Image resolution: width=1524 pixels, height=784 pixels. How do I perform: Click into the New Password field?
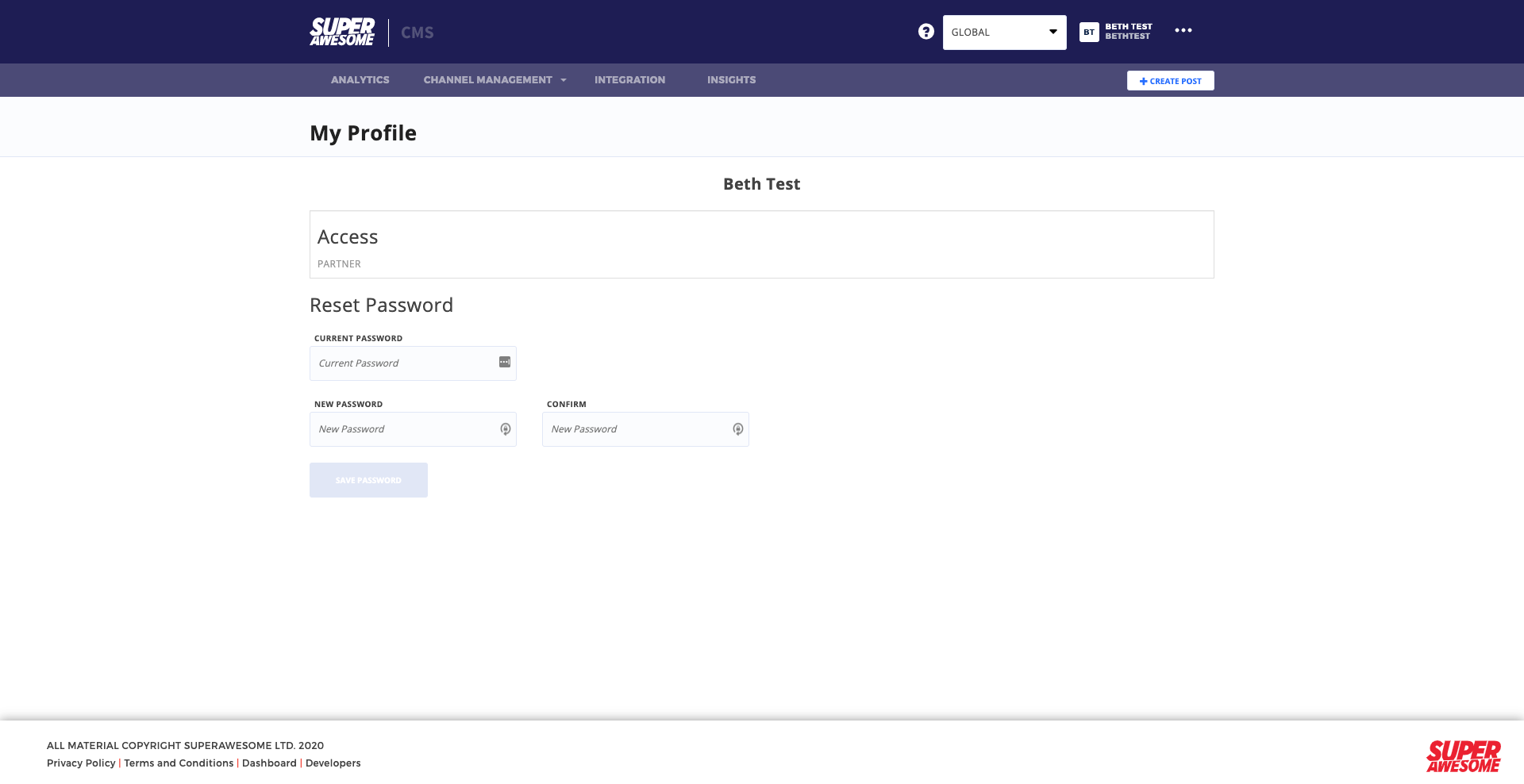pos(405,429)
